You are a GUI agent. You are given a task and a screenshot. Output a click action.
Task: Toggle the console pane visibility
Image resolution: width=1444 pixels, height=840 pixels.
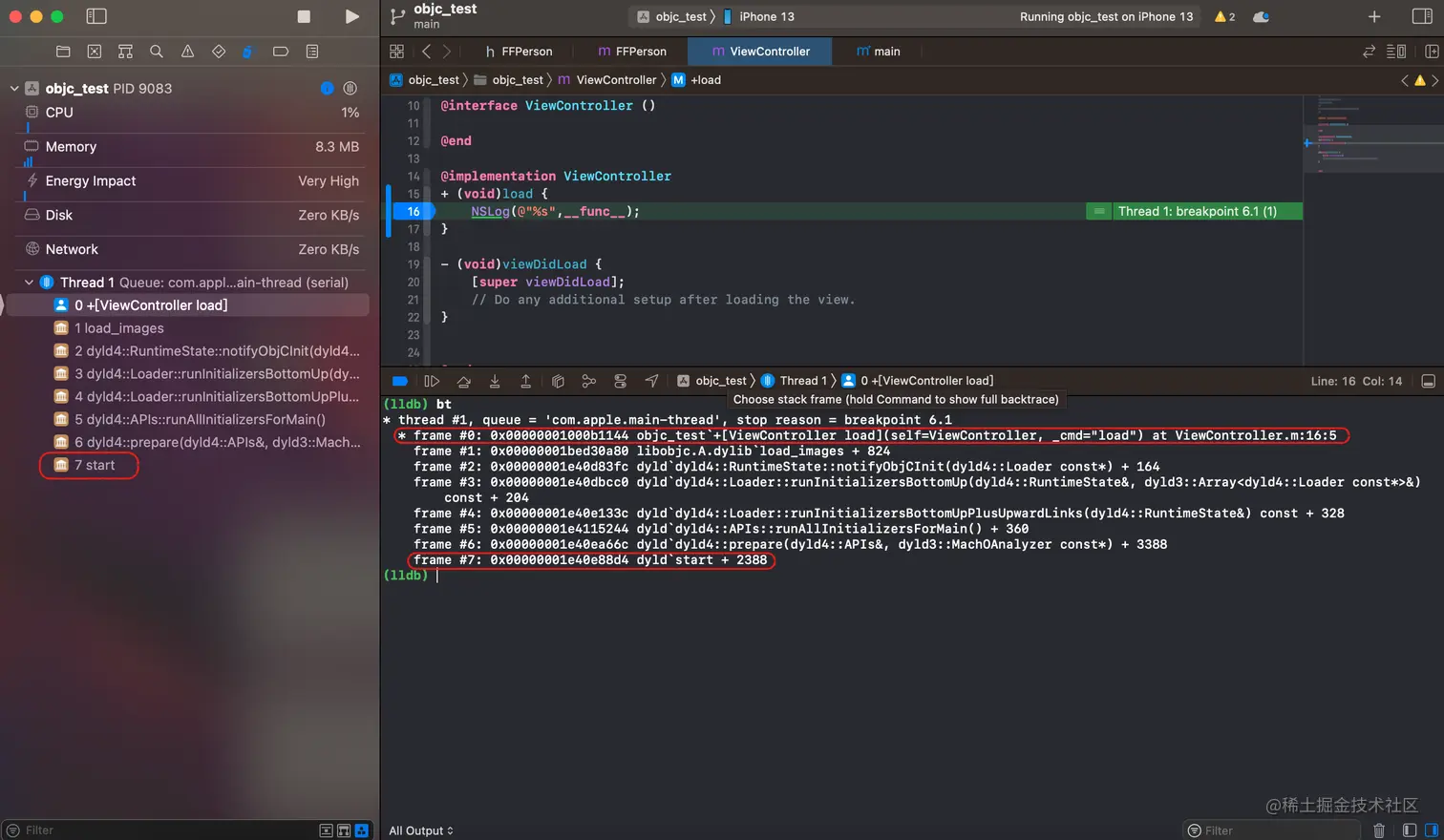(x=1431, y=830)
